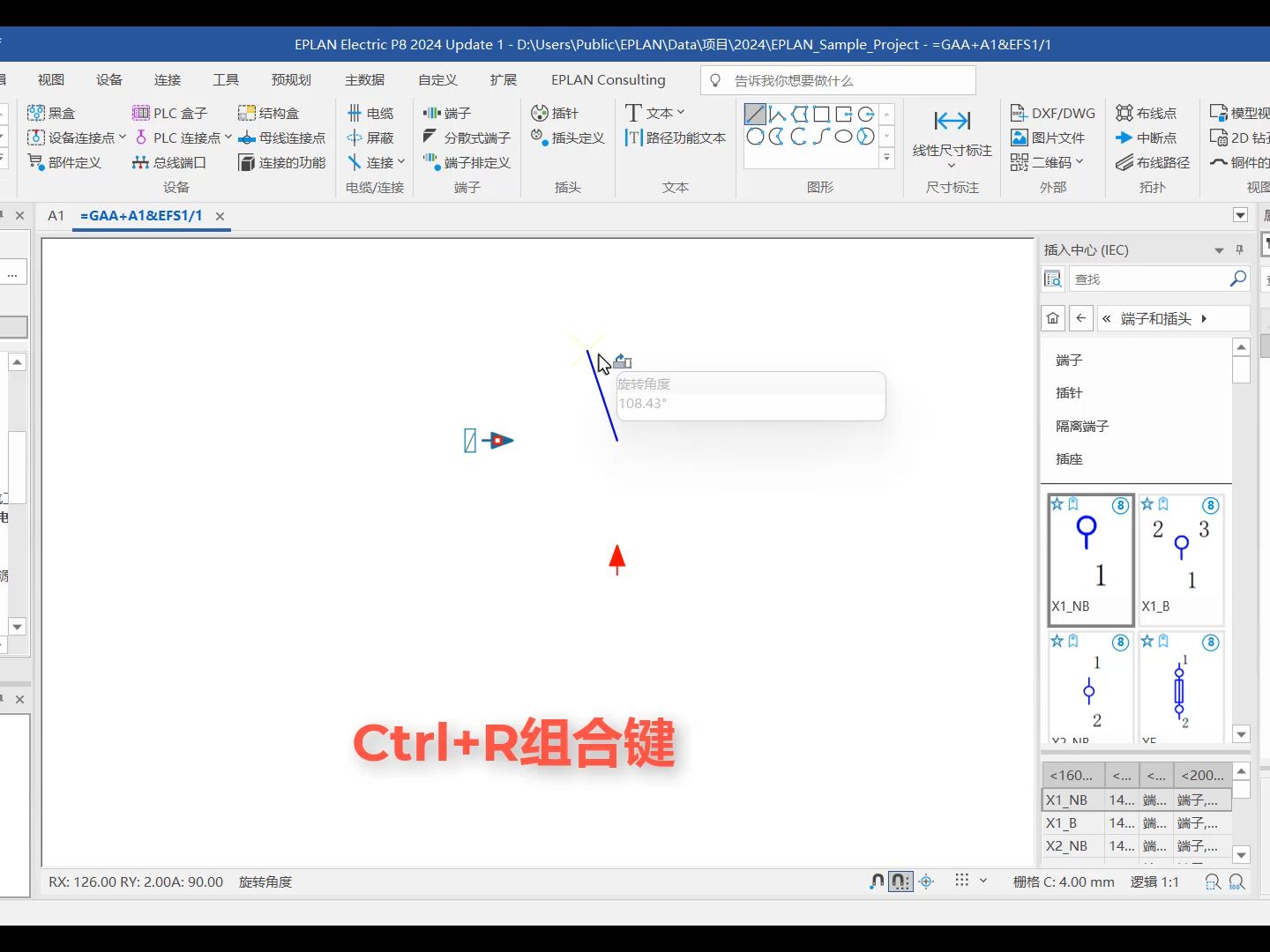Click the 查找 search field
Image resolution: width=1270 pixels, height=952 pixels.
click(1147, 279)
